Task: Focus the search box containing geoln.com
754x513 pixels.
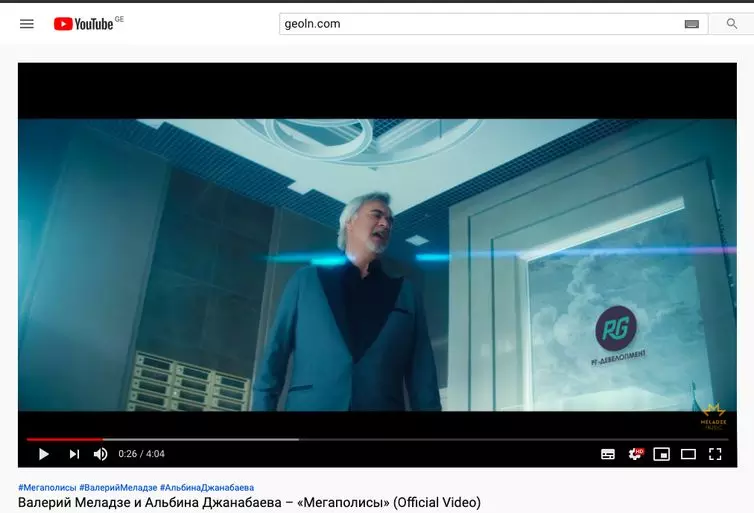Action: coord(493,24)
